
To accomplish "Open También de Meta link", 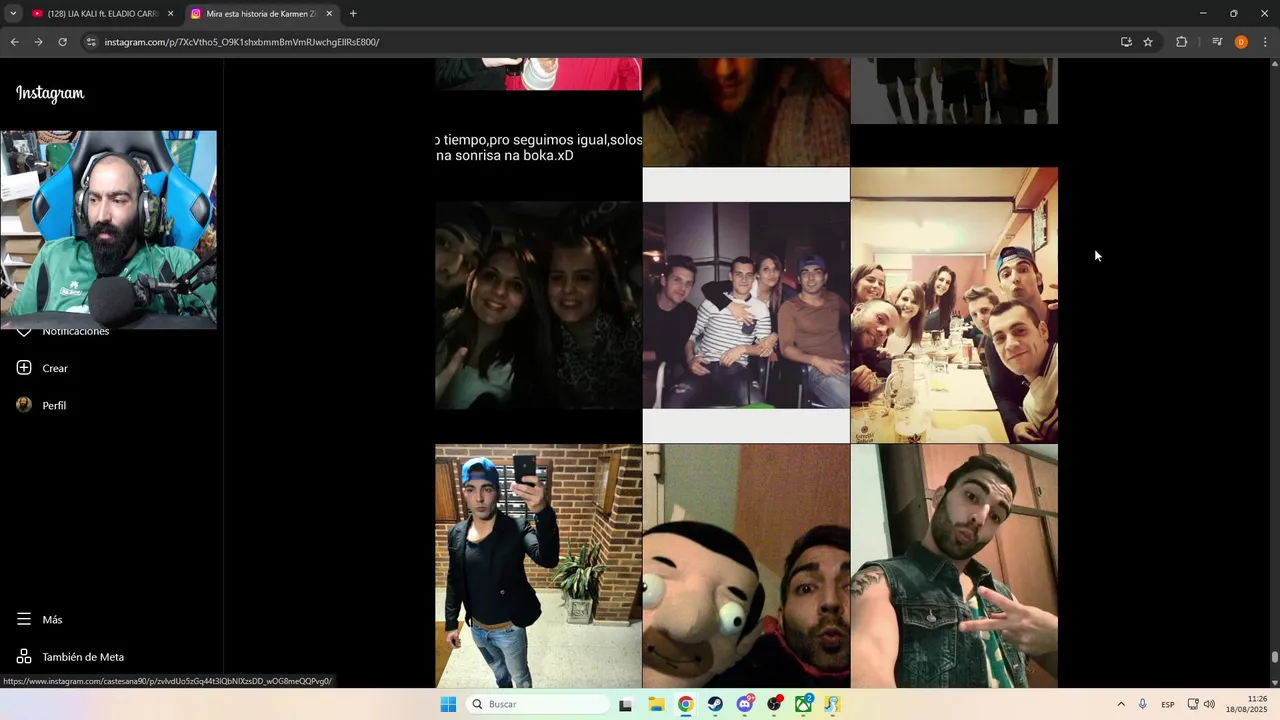I will (x=70, y=657).
